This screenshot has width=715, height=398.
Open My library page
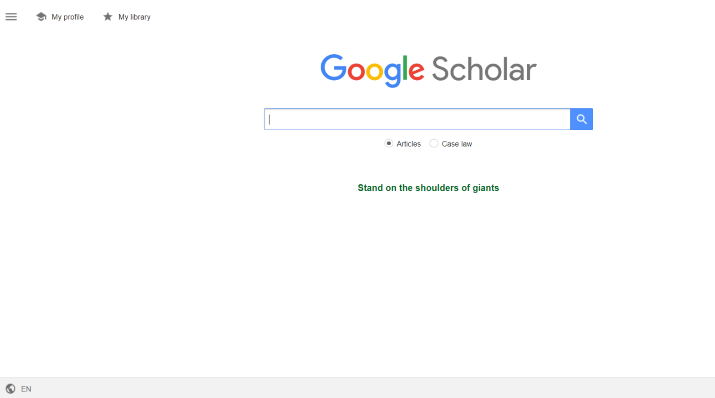(x=134, y=17)
